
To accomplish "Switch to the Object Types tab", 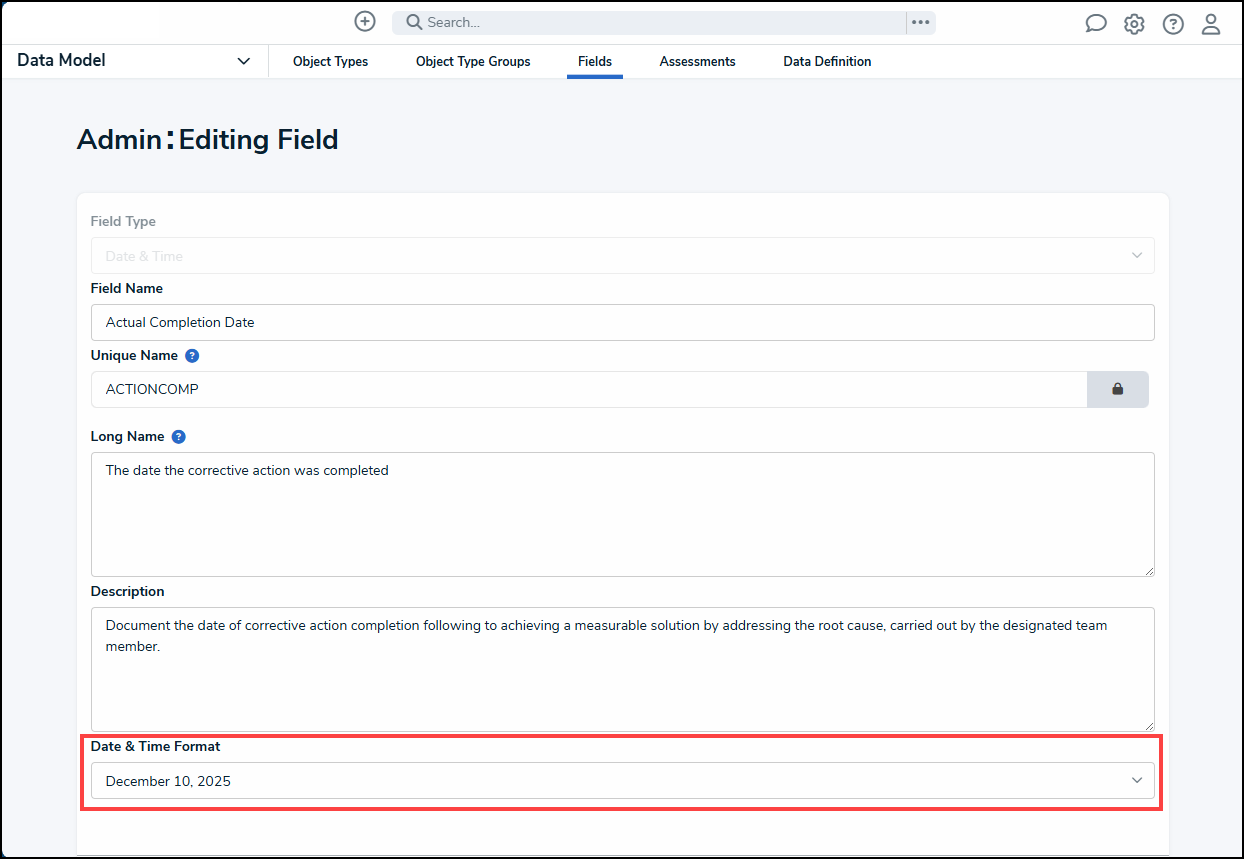I will click(x=330, y=61).
